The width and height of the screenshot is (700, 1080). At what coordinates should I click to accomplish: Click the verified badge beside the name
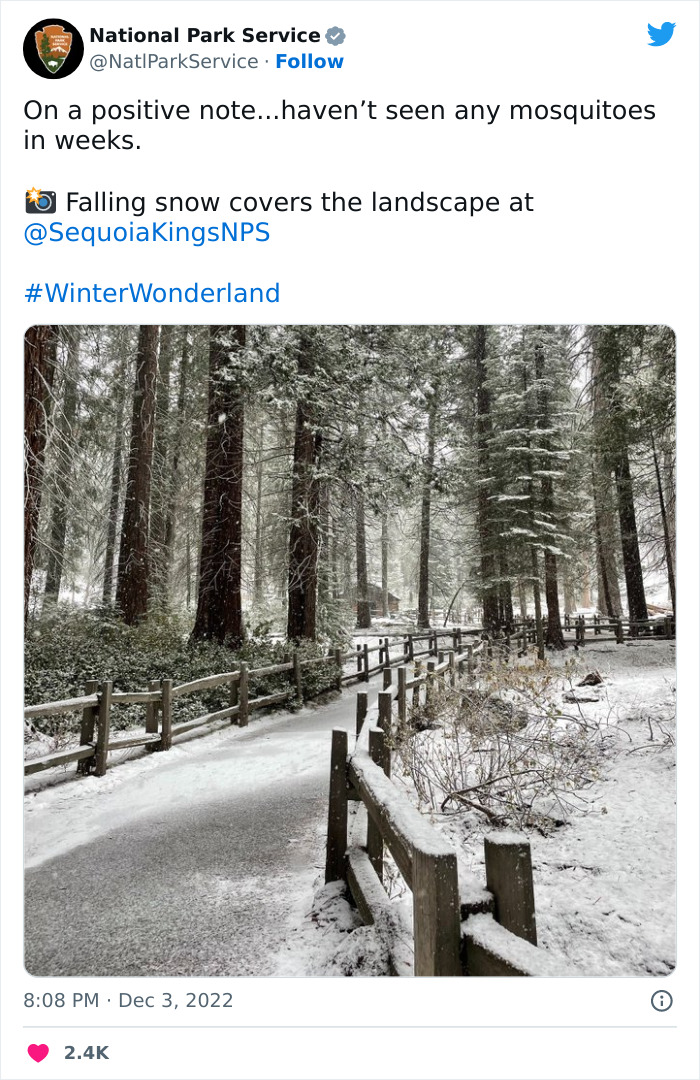pyautogui.click(x=336, y=35)
